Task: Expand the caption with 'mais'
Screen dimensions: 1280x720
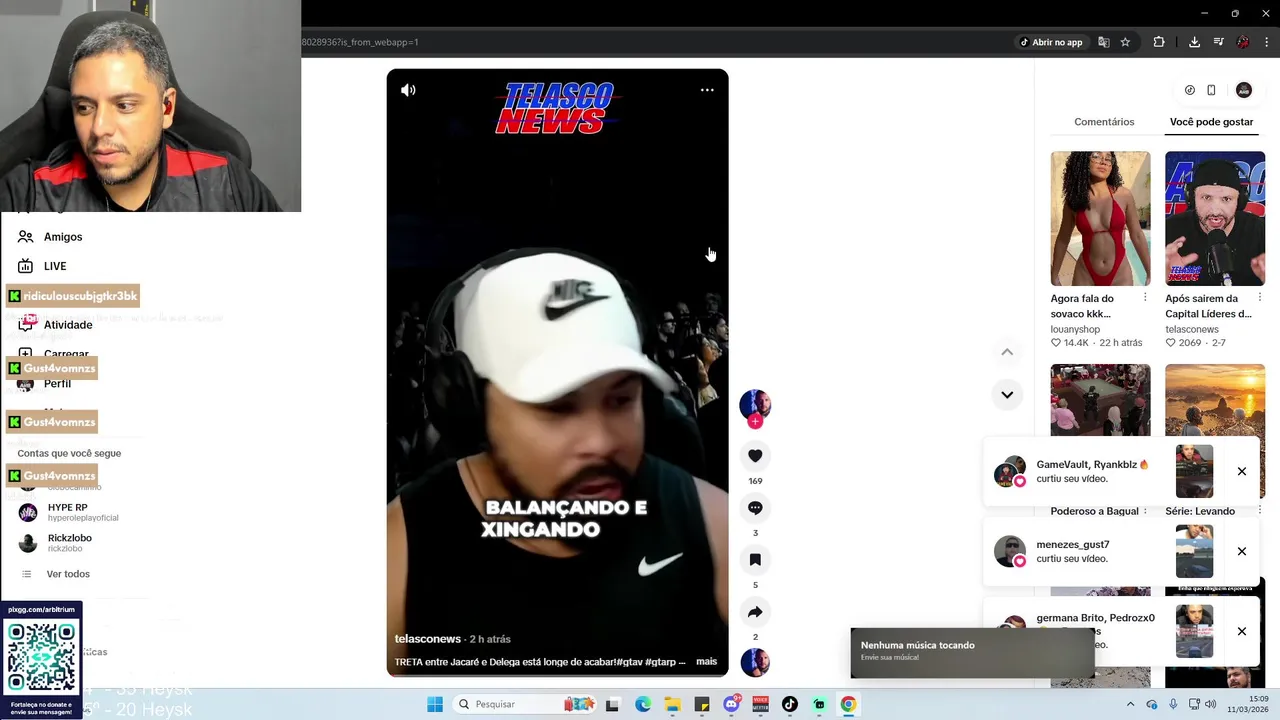Action: (x=706, y=662)
